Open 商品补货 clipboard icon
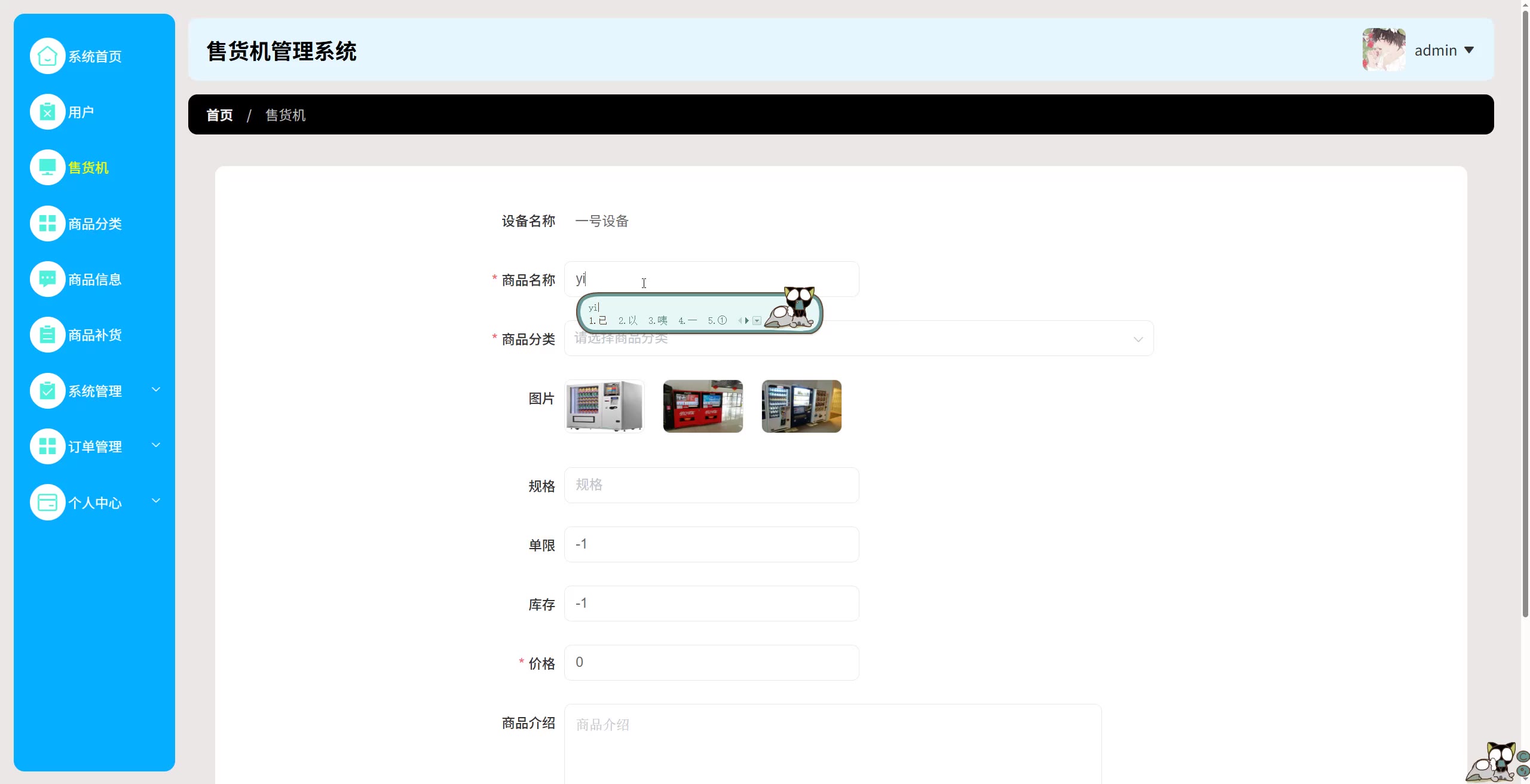Viewport: 1530px width, 784px height. pos(47,335)
